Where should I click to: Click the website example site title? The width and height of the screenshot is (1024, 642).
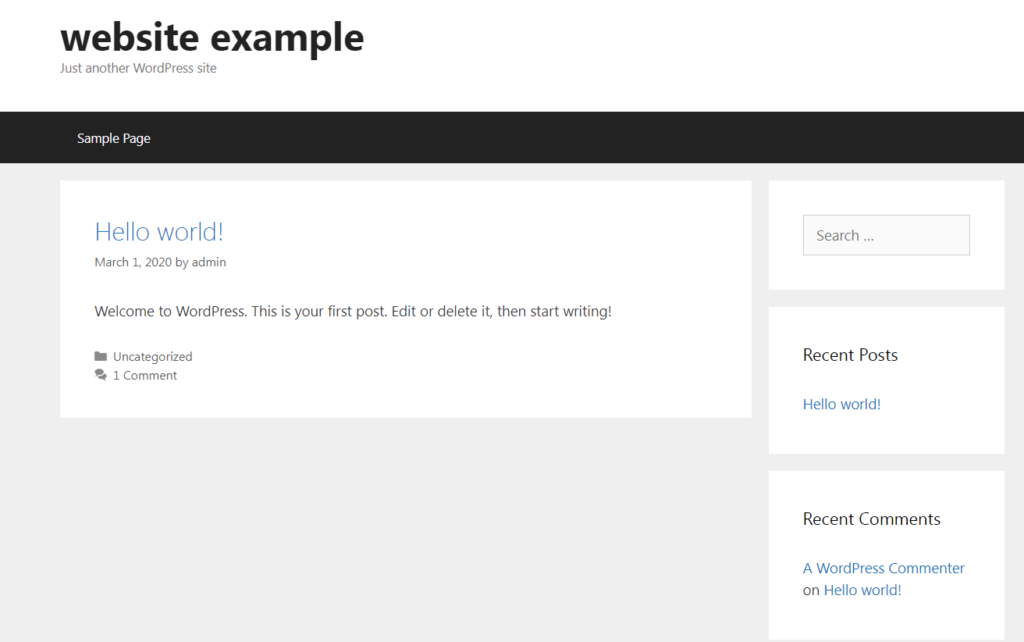point(211,37)
